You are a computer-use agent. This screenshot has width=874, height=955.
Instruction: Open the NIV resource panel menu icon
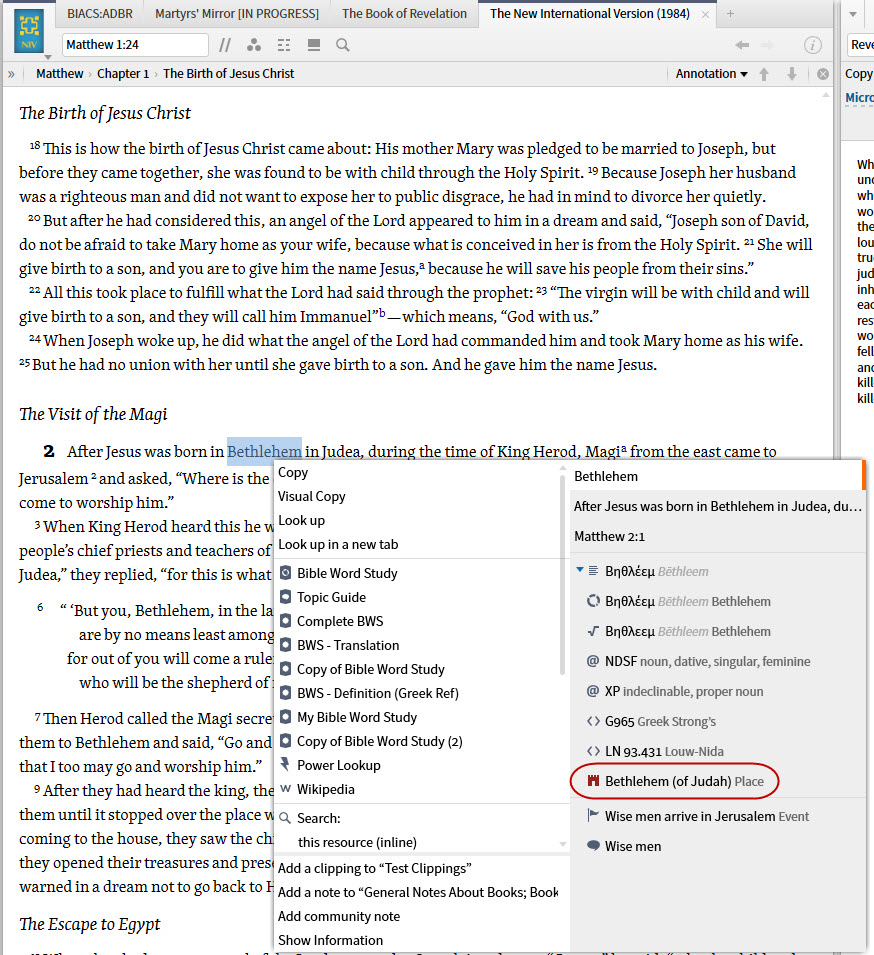(x=29, y=32)
